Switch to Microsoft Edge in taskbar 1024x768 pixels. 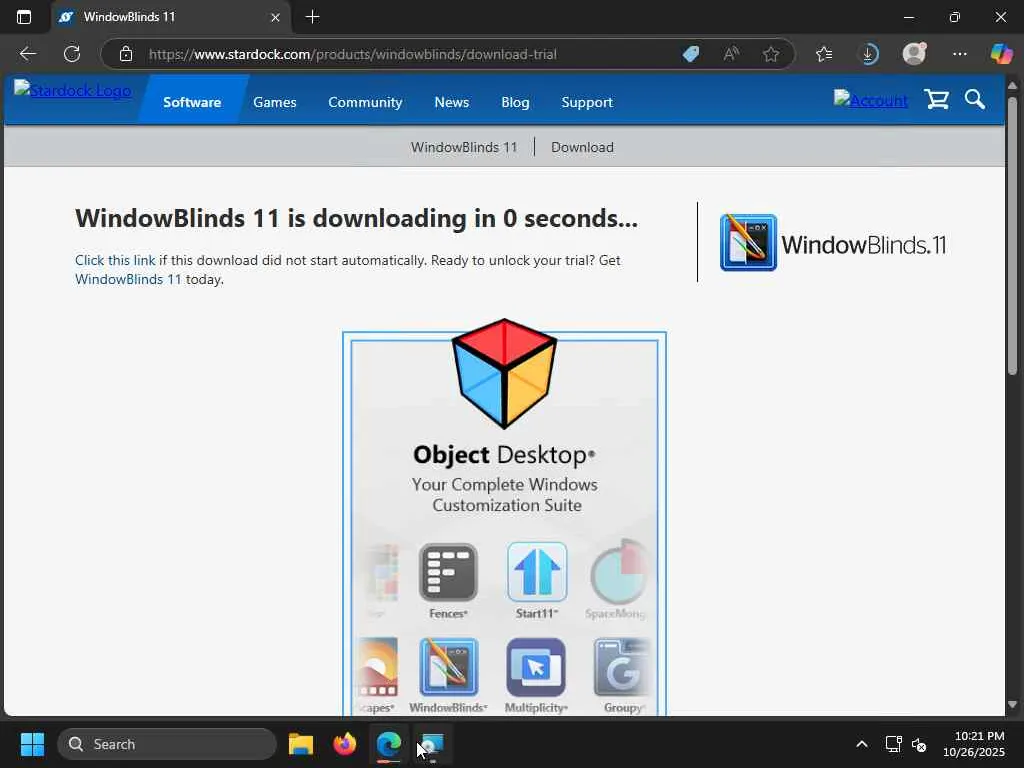[389, 744]
